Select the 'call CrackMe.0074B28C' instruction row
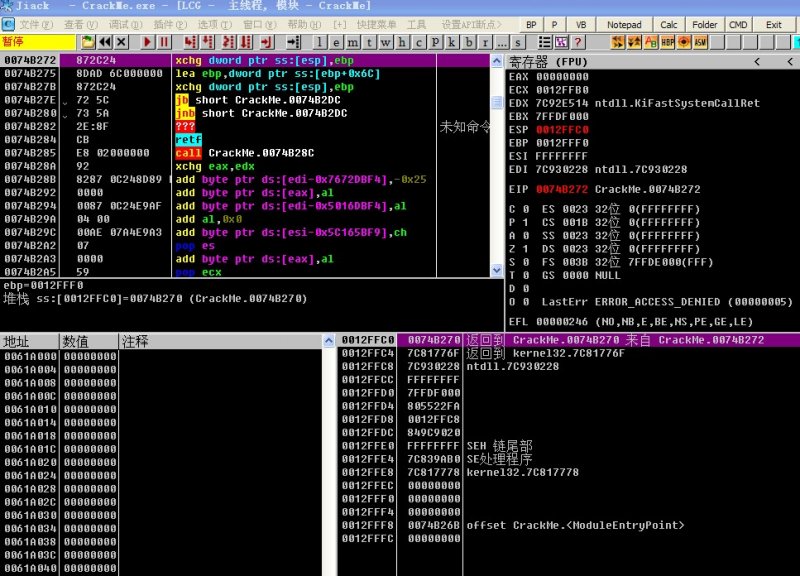 coord(245,153)
